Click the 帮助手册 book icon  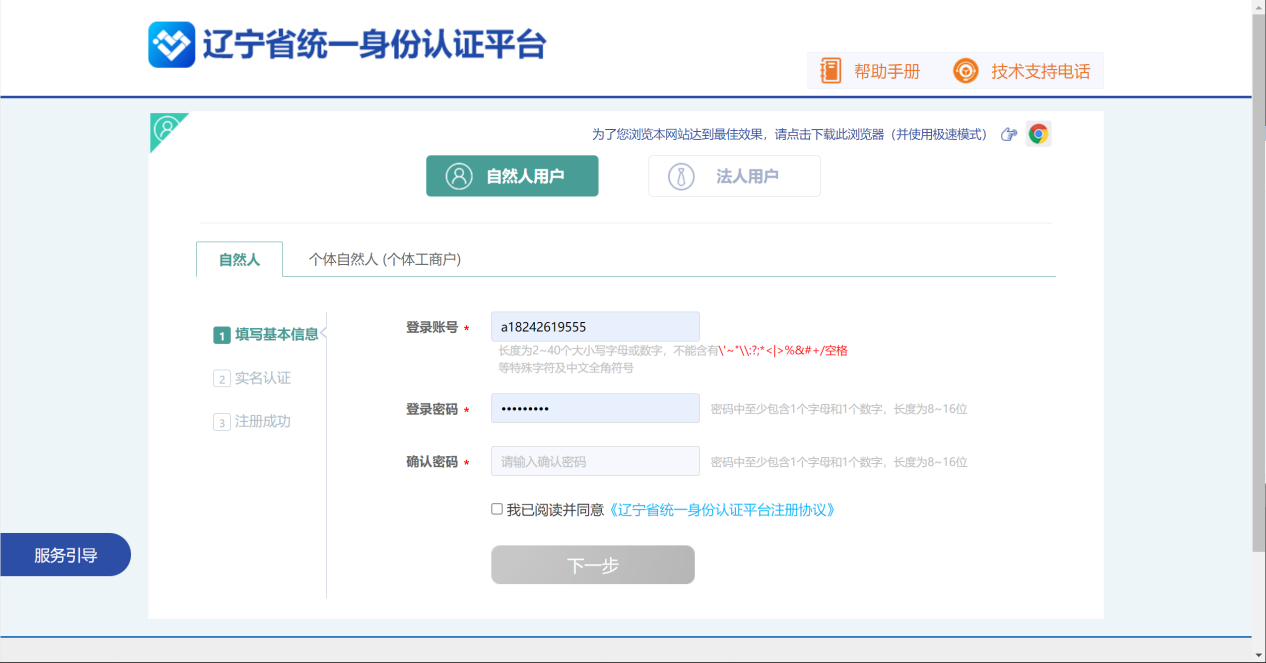point(831,71)
